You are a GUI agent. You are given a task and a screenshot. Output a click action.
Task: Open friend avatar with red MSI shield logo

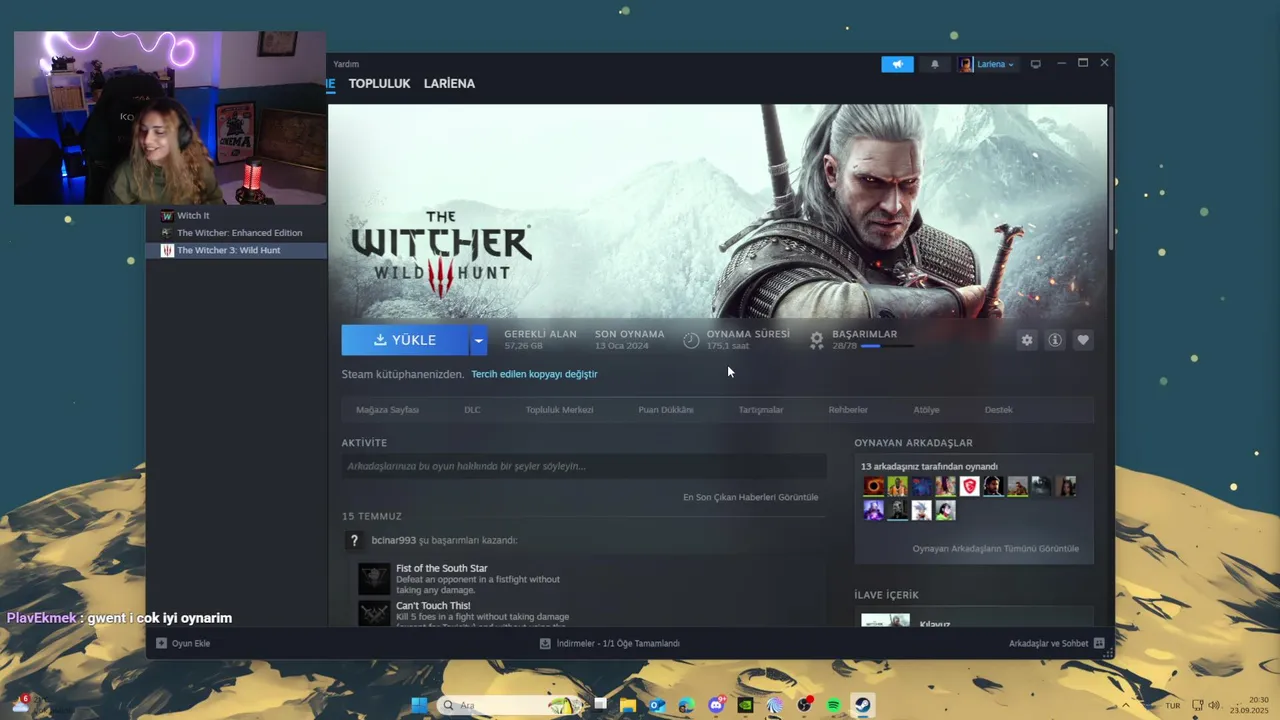[x=970, y=486]
